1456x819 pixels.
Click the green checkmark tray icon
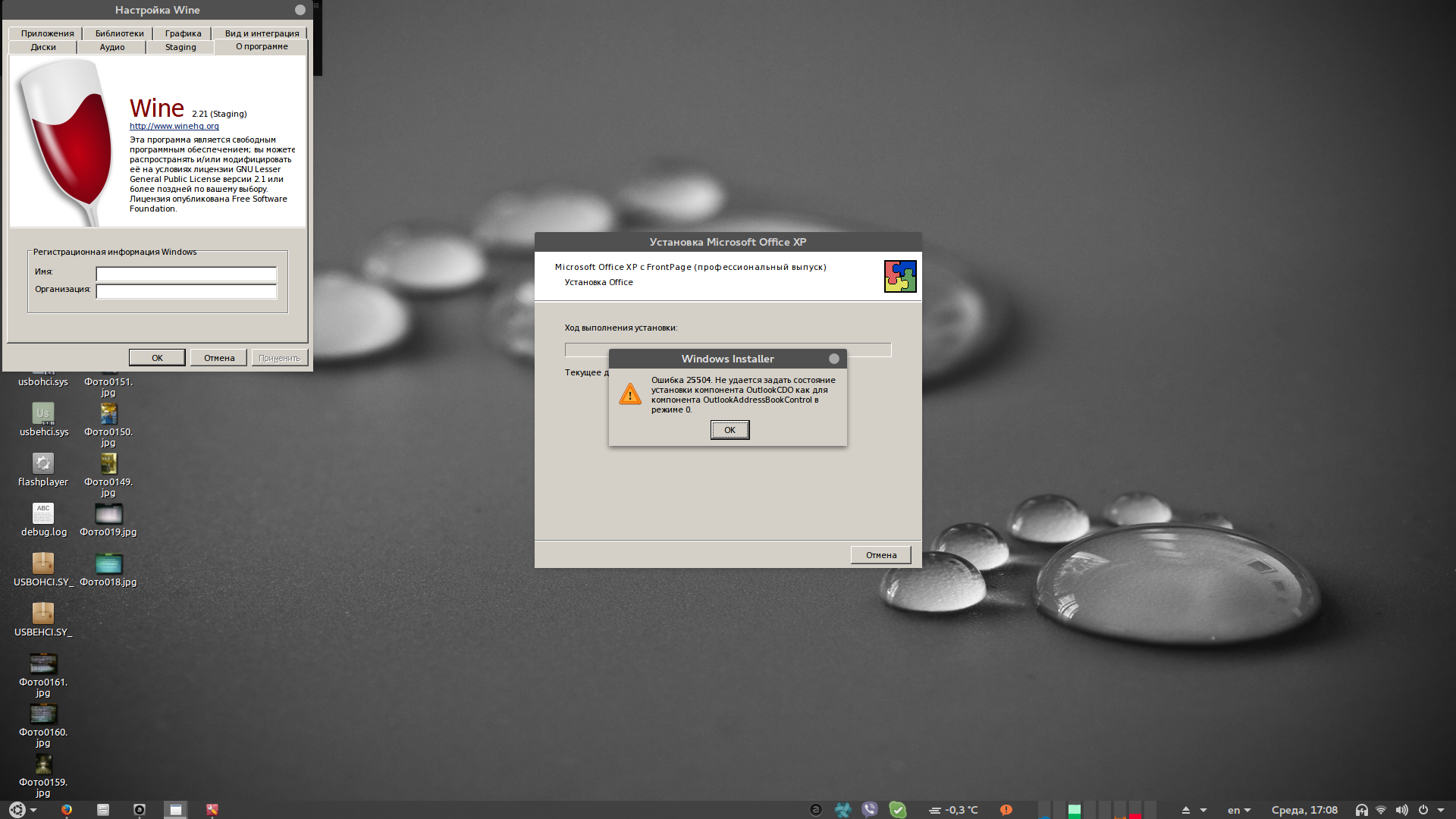point(898,810)
